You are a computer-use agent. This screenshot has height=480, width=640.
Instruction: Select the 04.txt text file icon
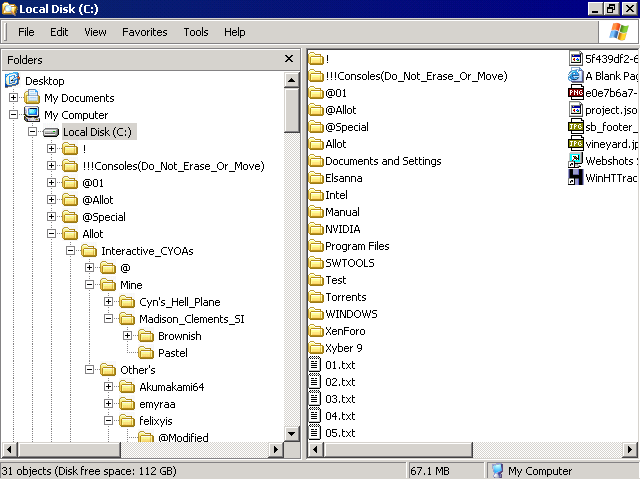314,415
